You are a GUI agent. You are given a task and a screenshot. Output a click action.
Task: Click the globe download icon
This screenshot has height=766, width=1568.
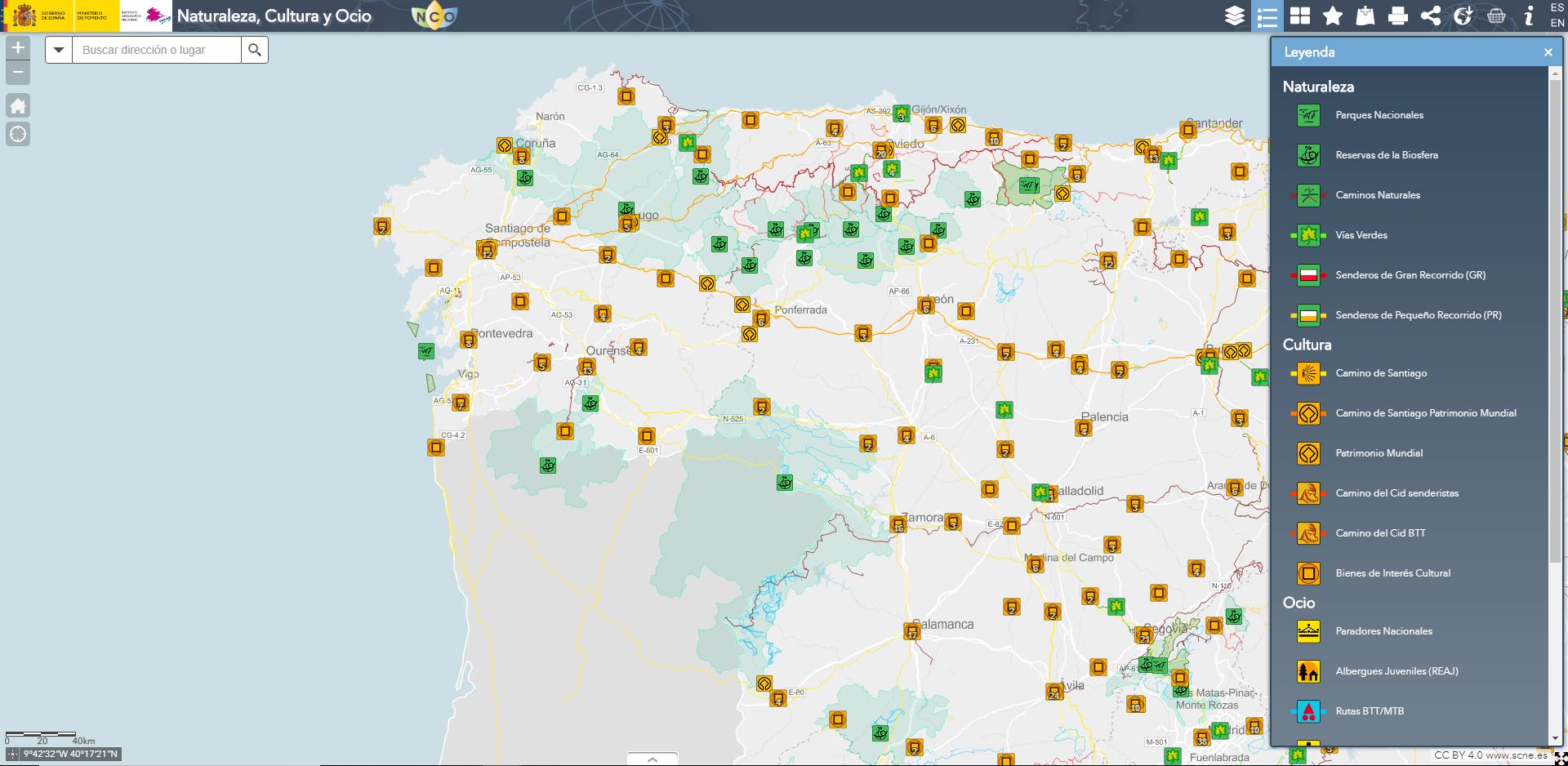click(1463, 16)
